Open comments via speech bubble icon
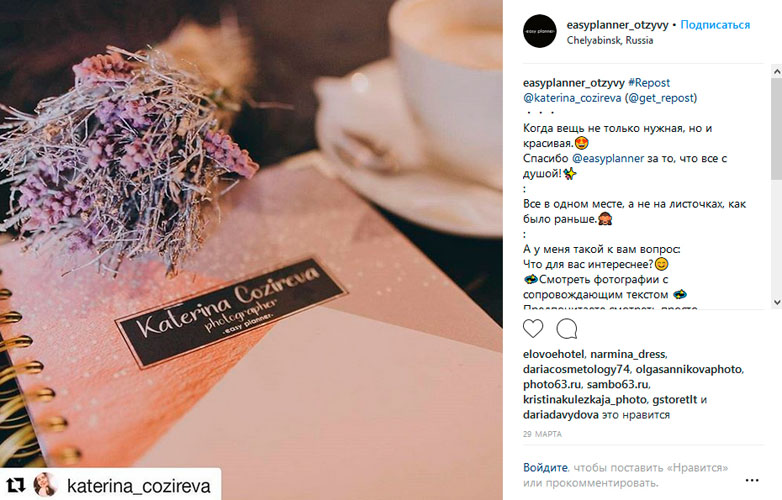 tap(567, 329)
